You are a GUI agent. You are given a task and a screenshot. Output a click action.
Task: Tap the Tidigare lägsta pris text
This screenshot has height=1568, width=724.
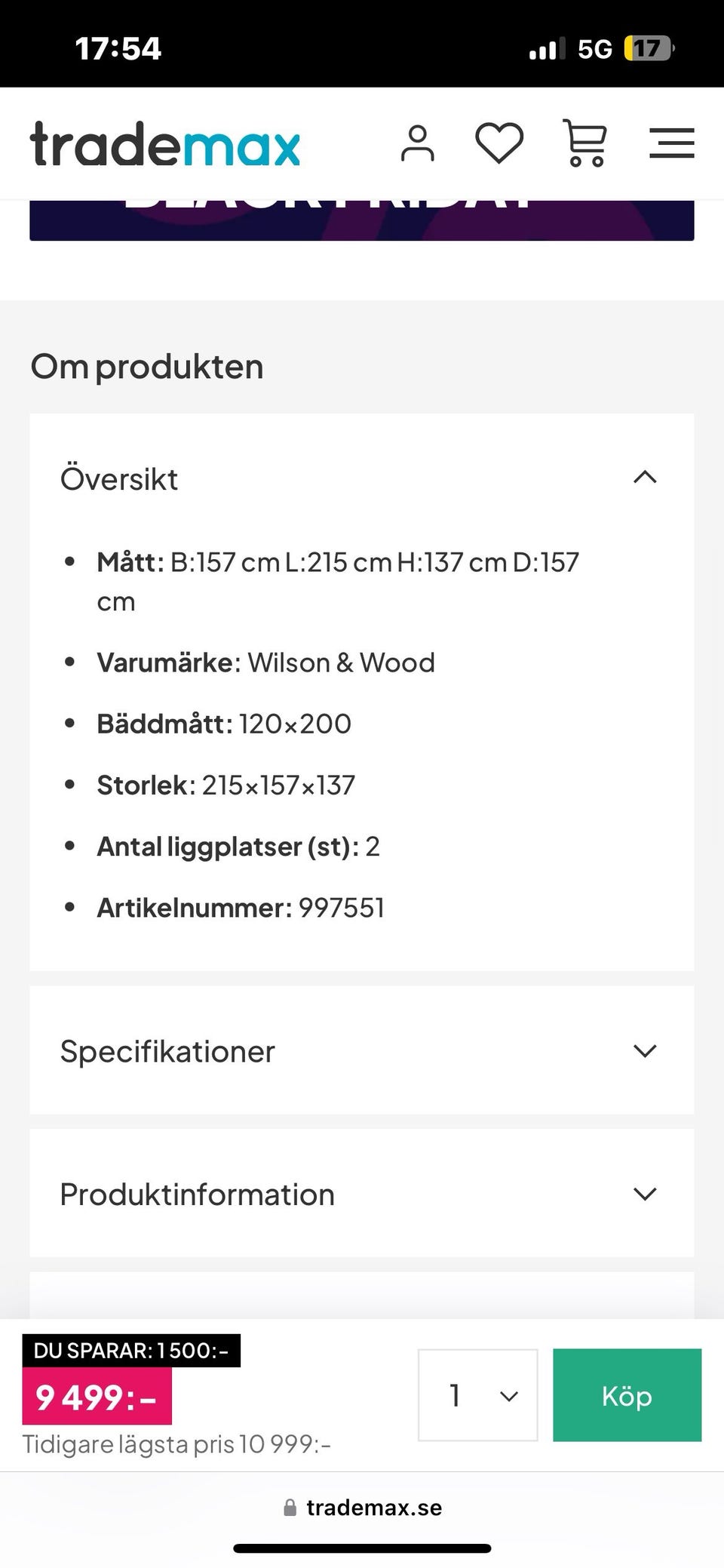coord(176,1444)
